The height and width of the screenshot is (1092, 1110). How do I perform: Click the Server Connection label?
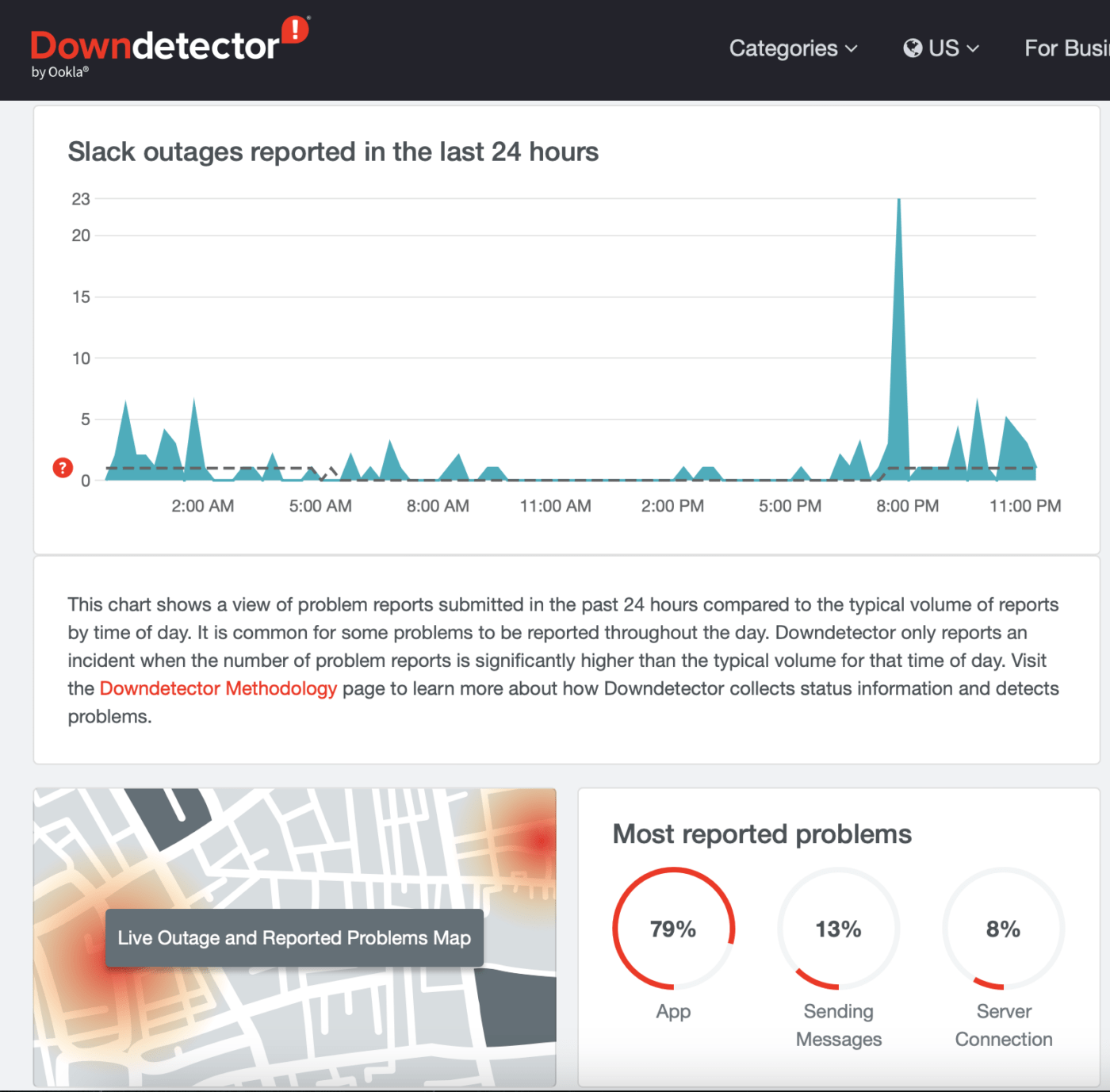click(x=1004, y=1025)
